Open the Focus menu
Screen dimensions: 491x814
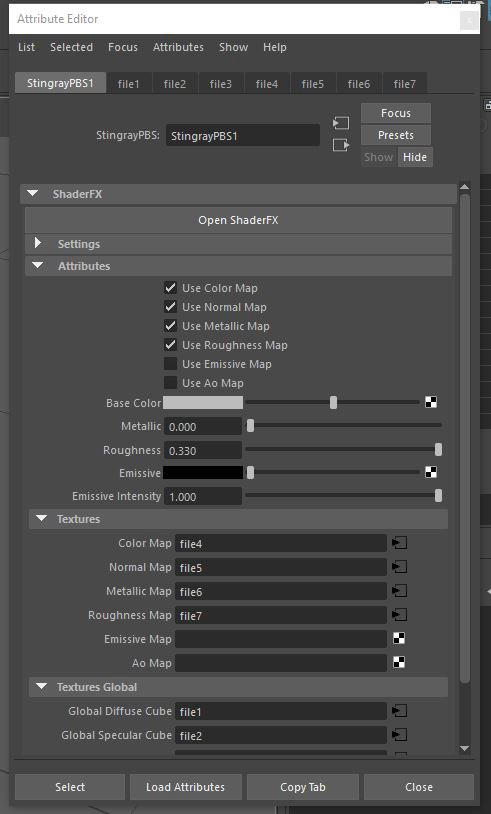(123, 47)
